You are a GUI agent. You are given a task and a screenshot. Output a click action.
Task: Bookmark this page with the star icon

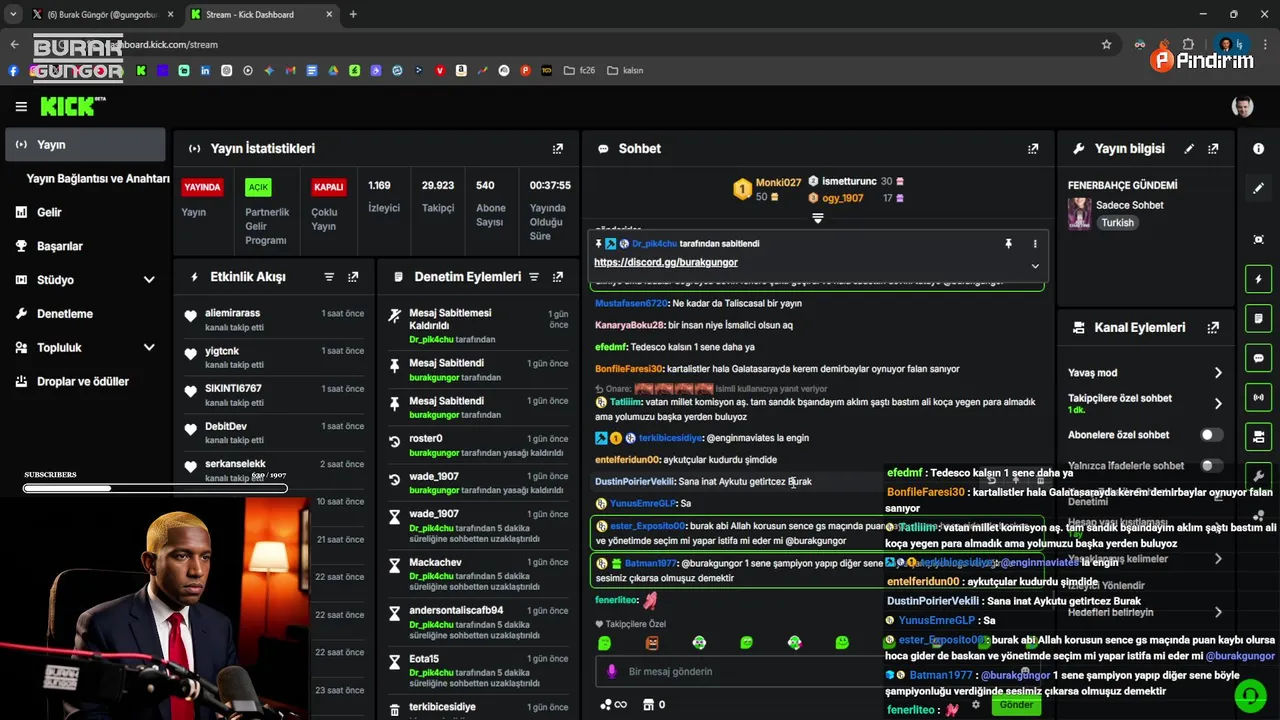[1106, 44]
